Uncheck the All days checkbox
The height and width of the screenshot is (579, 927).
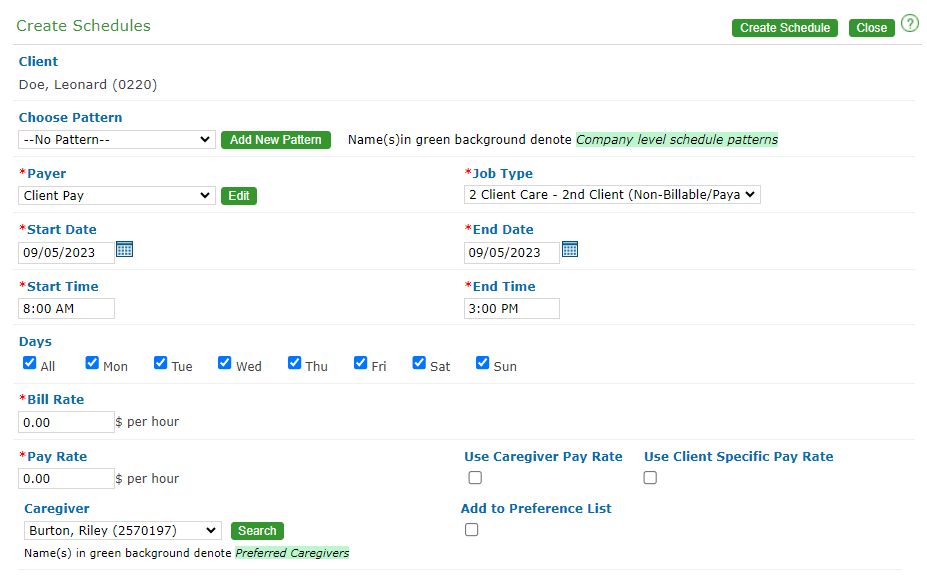(30, 364)
